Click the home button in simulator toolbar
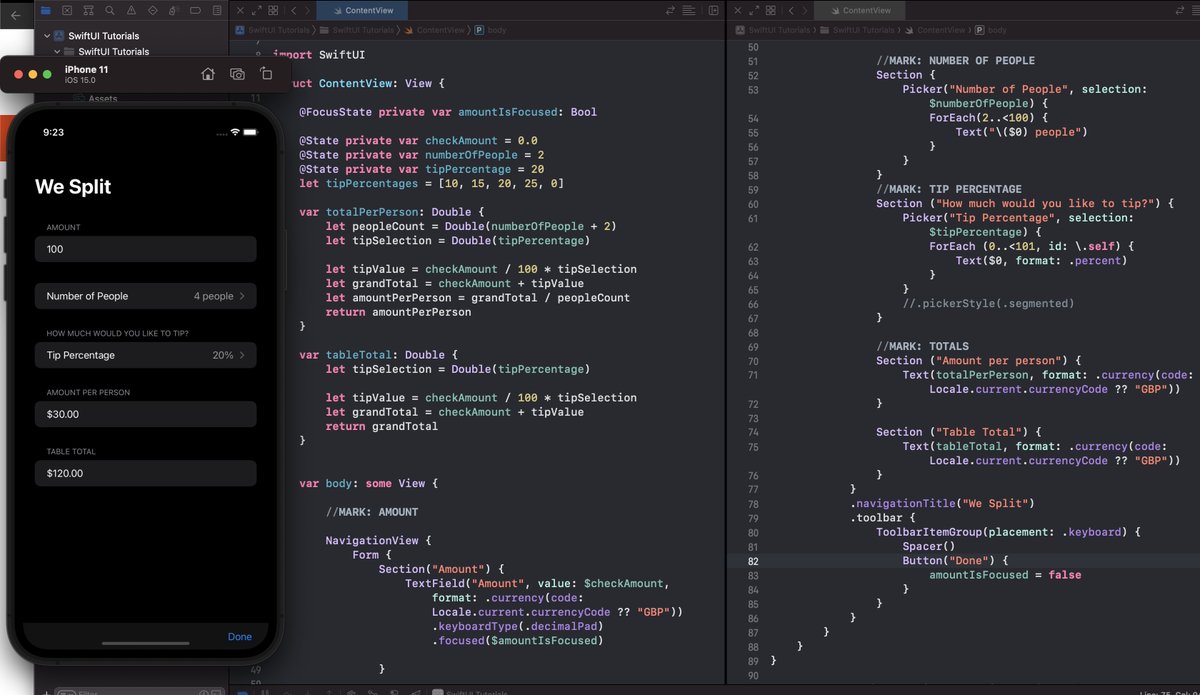Image resolution: width=1200 pixels, height=695 pixels. click(206, 74)
